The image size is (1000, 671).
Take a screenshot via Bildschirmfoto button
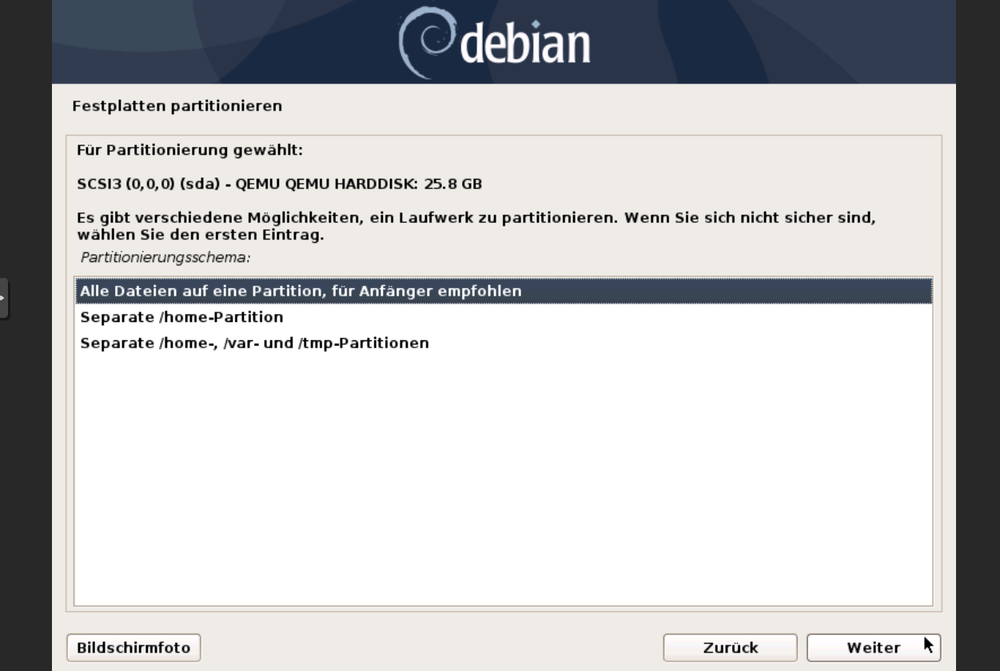point(134,647)
